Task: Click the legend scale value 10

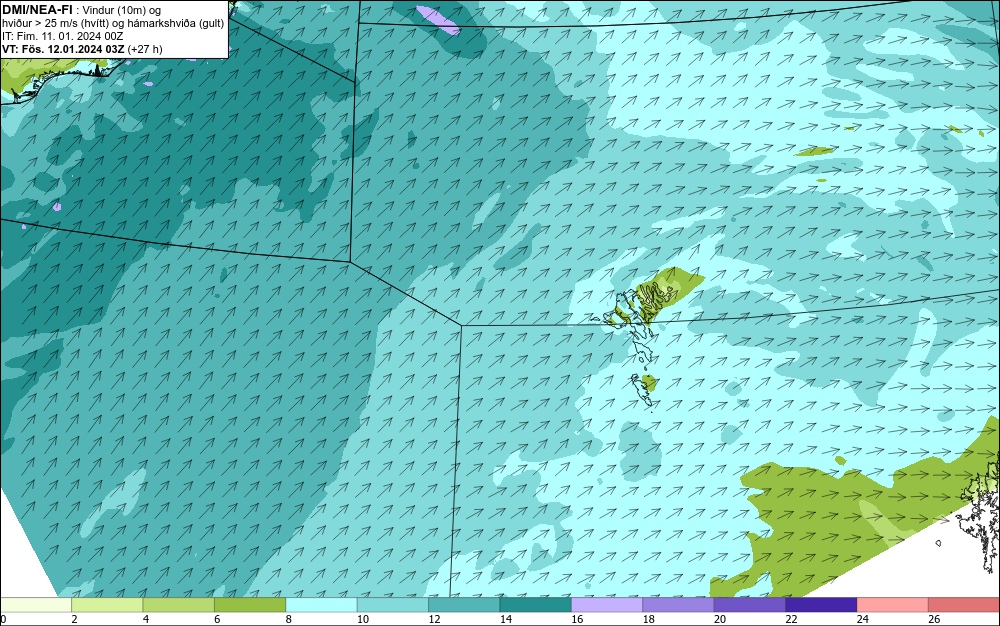Action: (x=363, y=619)
